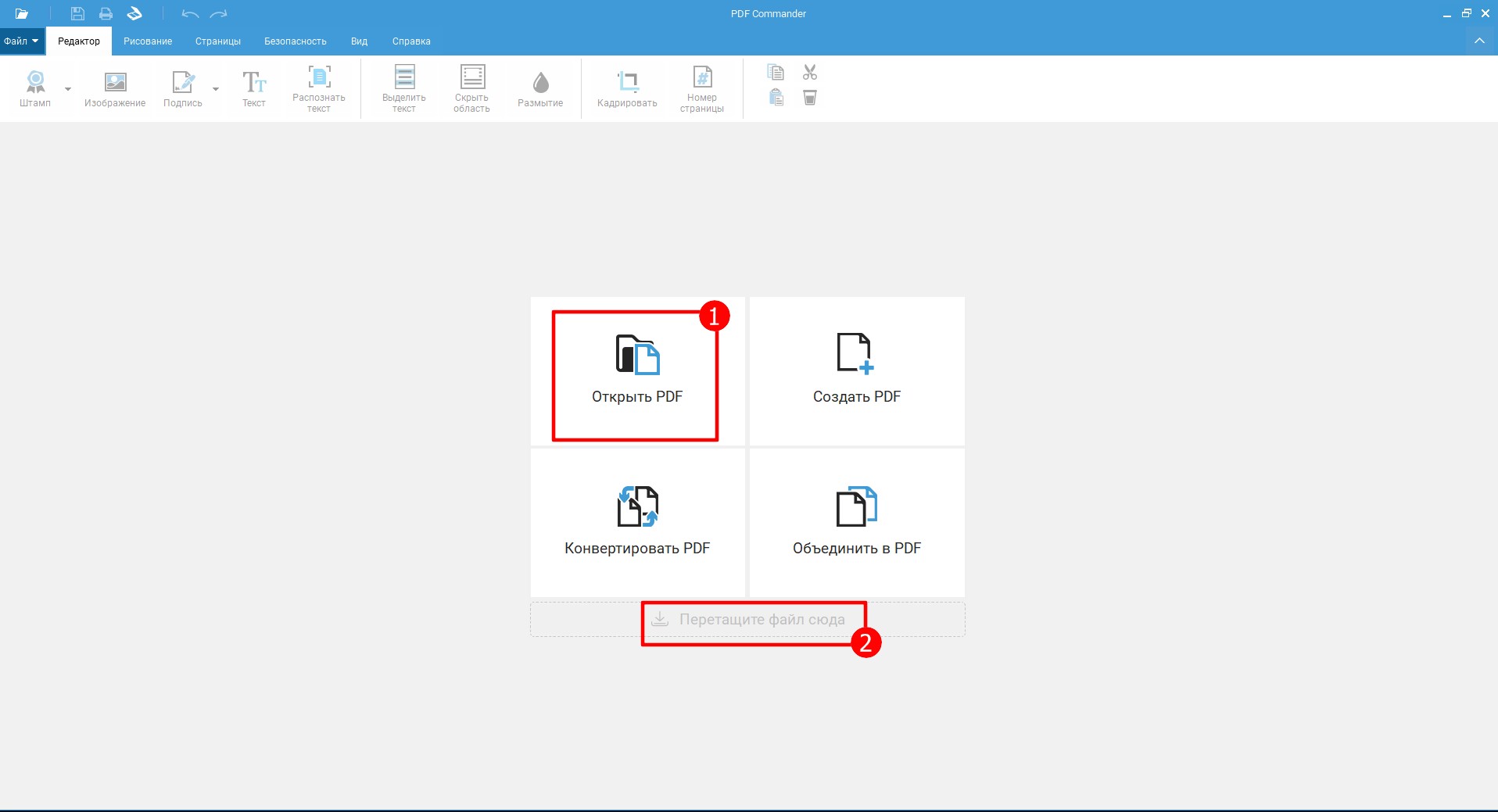Open the Справка tab
The image size is (1498, 812).
coord(411,41)
